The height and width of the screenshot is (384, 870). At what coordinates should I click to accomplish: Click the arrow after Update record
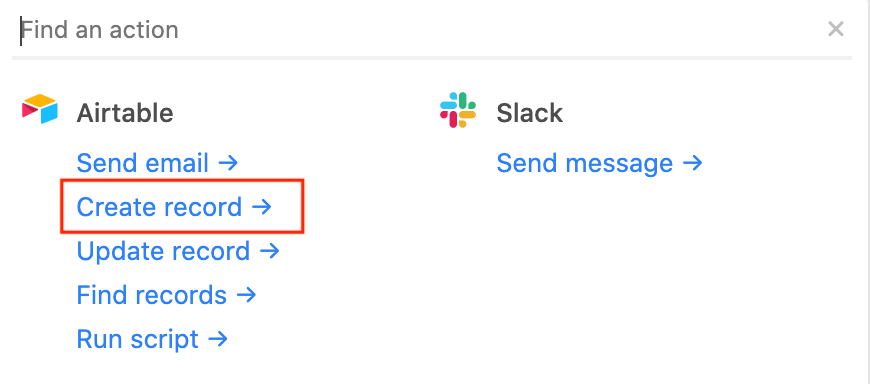(270, 251)
